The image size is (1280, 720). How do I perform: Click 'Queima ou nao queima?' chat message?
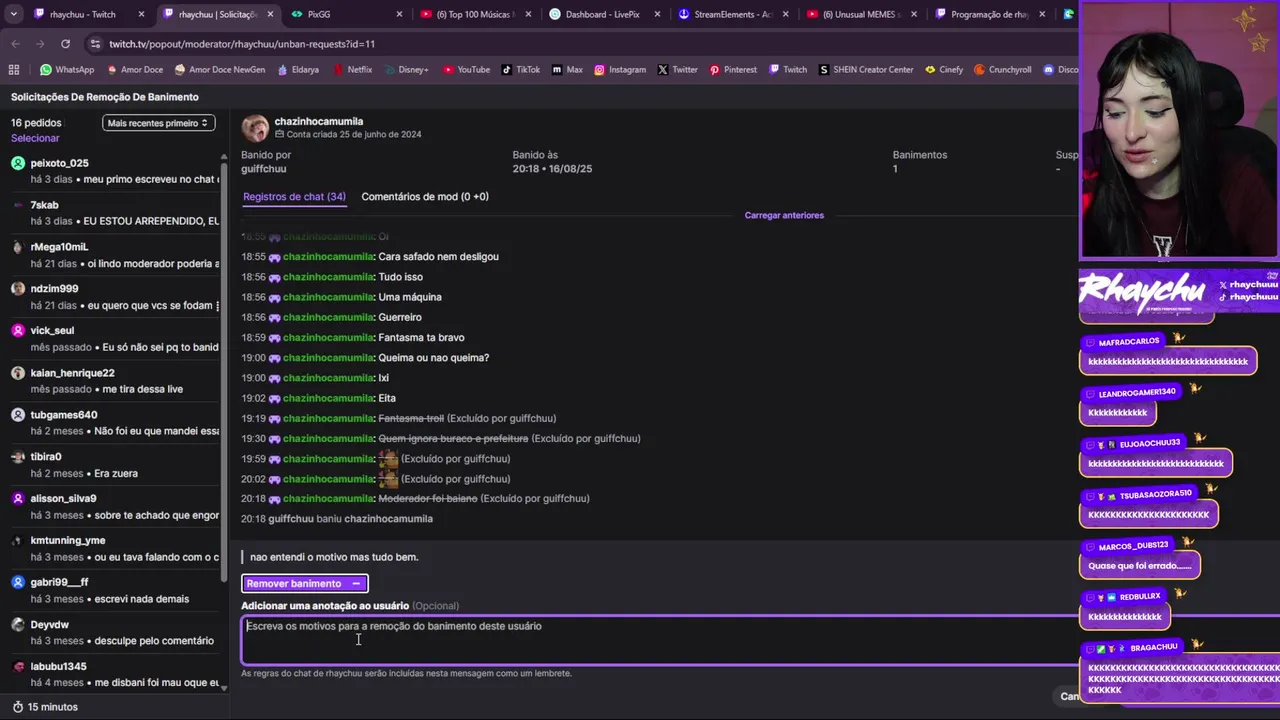pos(433,358)
